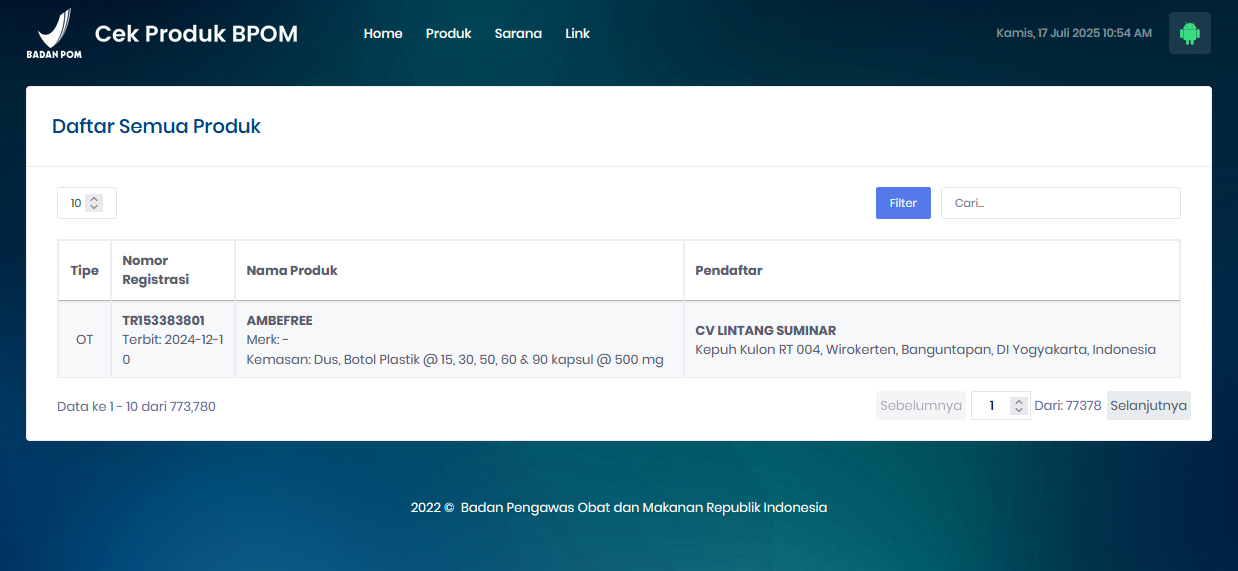
Task: Click the rows-per-page value 10
Action: pos(75,203)
